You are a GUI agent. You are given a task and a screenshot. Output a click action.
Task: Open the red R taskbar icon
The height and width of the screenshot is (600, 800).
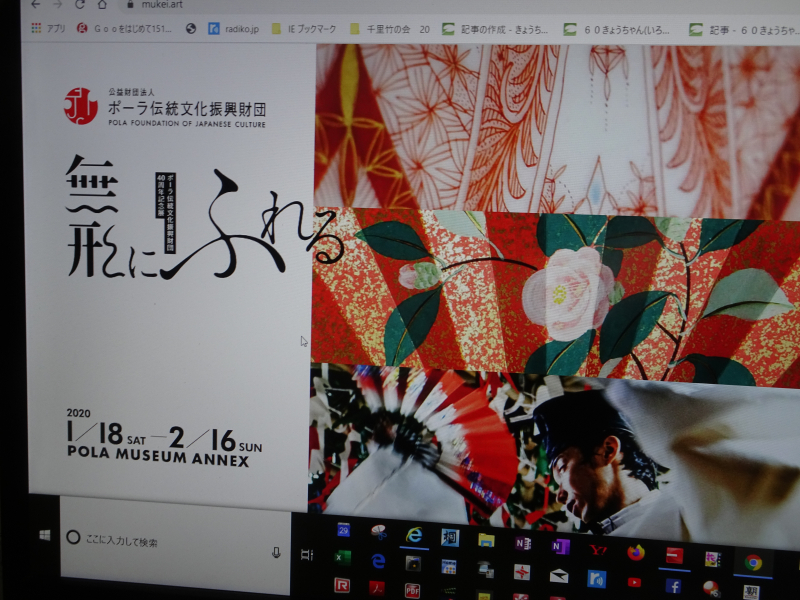point(342,585)
